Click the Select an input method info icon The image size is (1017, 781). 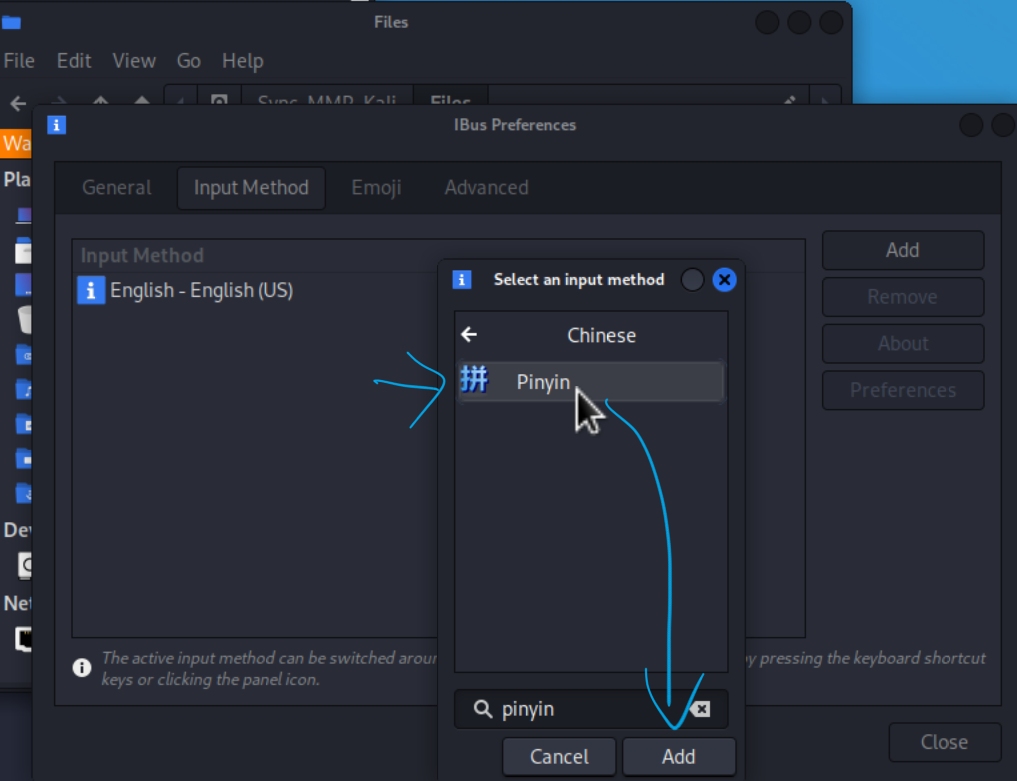pos(462,280)
